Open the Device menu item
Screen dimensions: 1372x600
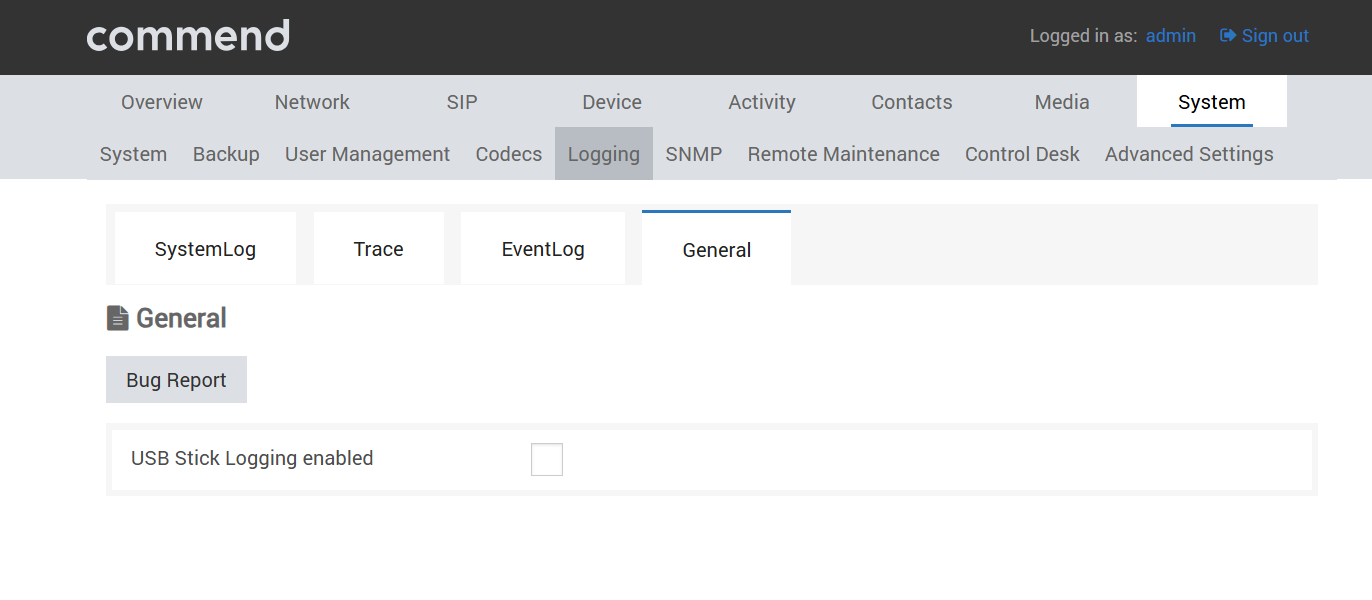coord(612,102)
